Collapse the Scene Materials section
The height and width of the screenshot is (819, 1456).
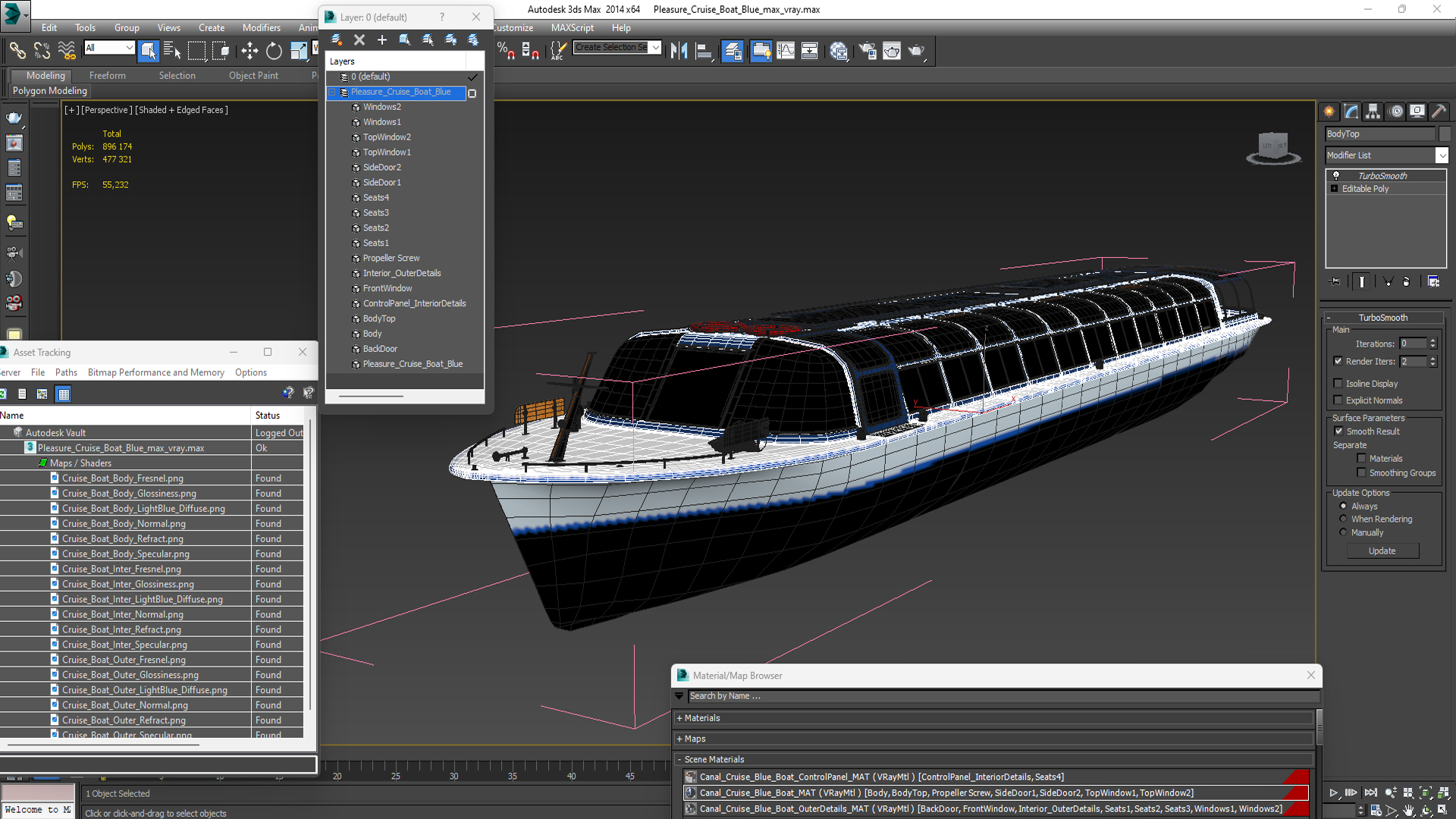(x=679, y=759)
